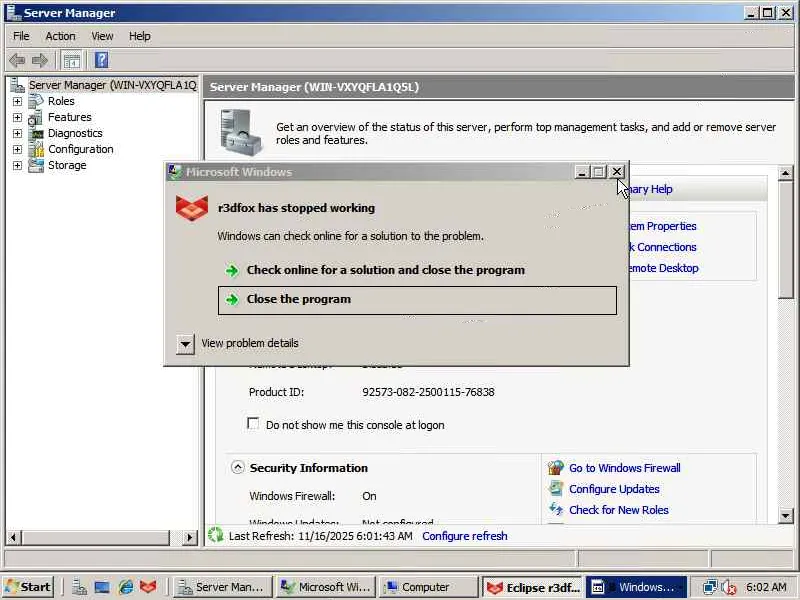
Task: Switch to Server Man... taskbar button
Action: (223, 587)
